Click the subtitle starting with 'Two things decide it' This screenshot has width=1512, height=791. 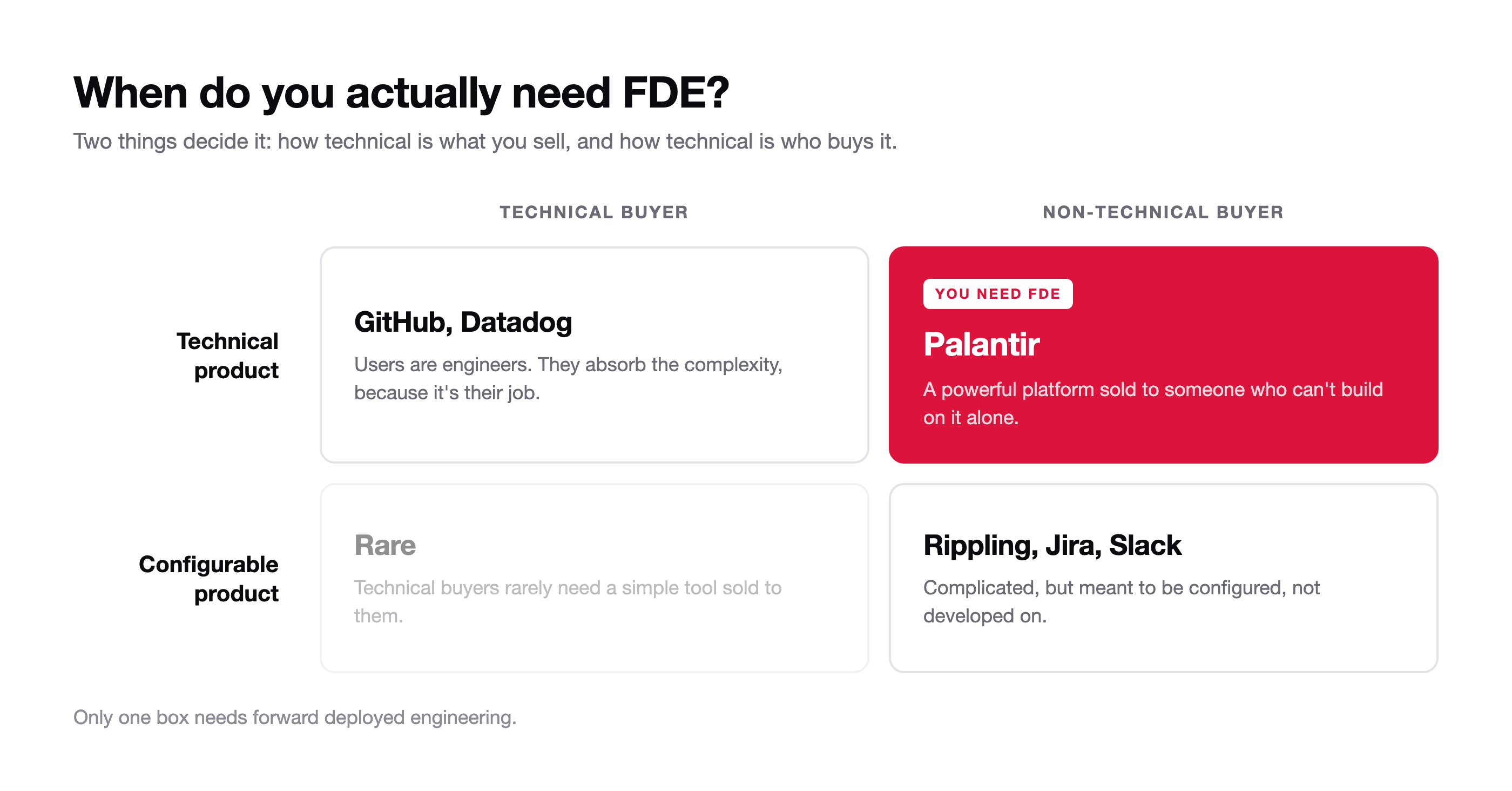(485, 142)
